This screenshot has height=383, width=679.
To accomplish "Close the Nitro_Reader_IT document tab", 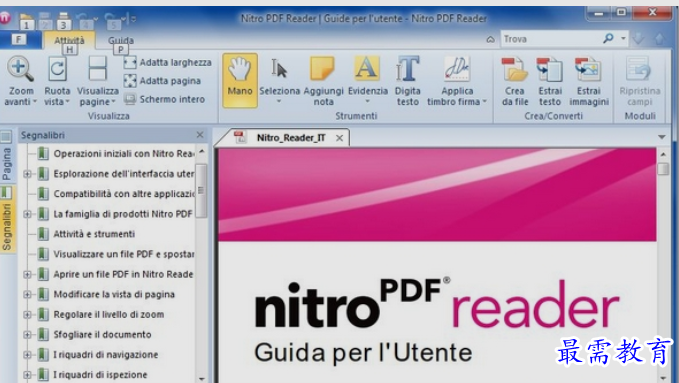I will tap(340, 138).
